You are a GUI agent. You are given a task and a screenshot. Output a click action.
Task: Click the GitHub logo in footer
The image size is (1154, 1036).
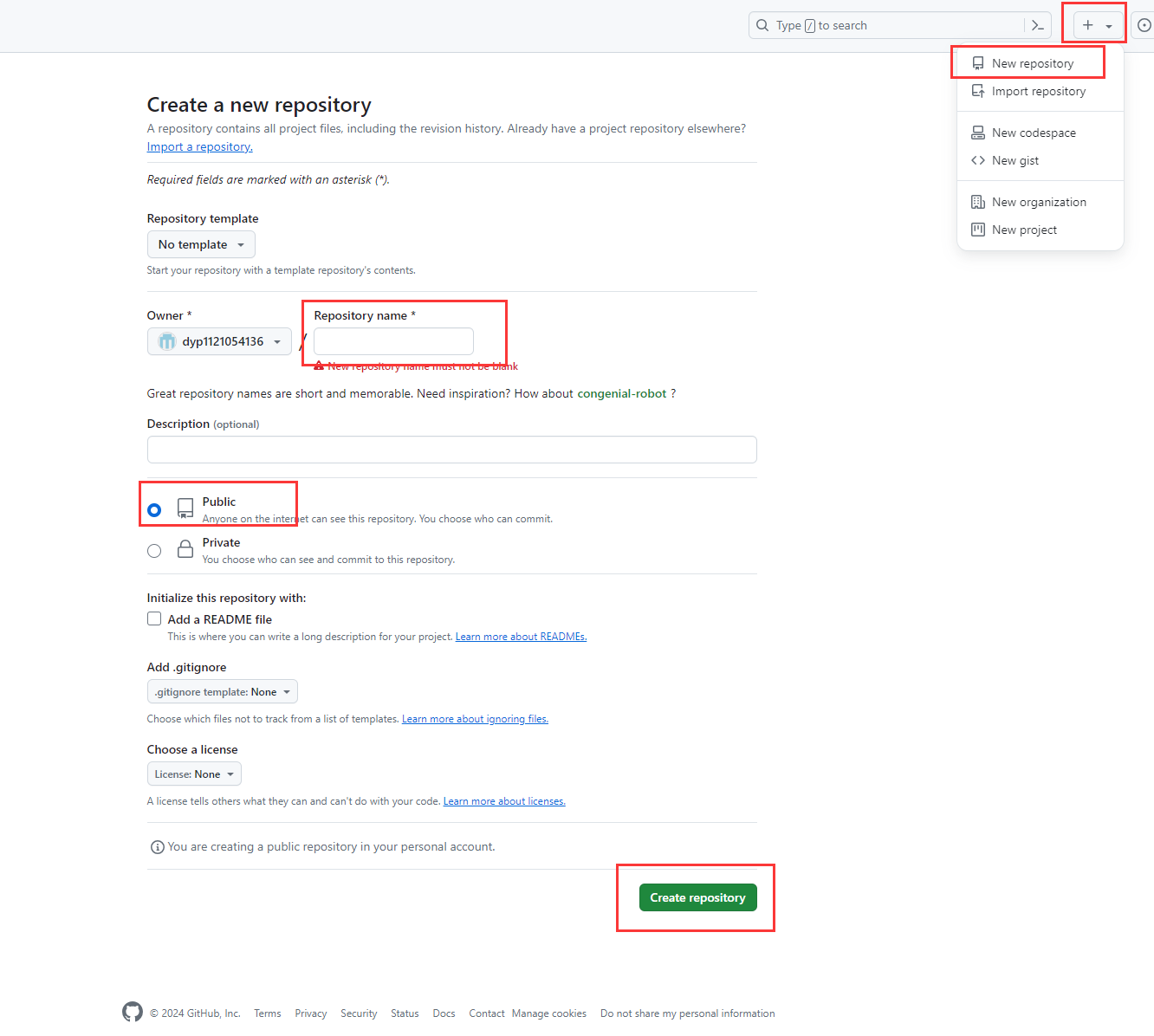[133, 1012]
